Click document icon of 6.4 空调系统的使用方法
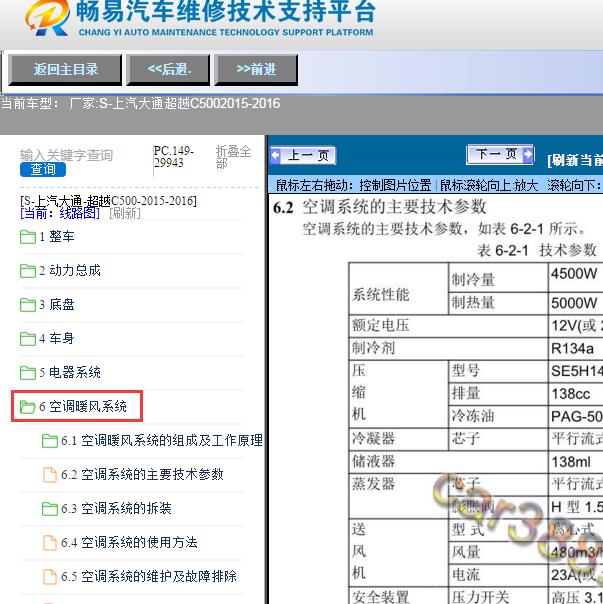Viewport: 603px width, 604px height. [50, 542]
